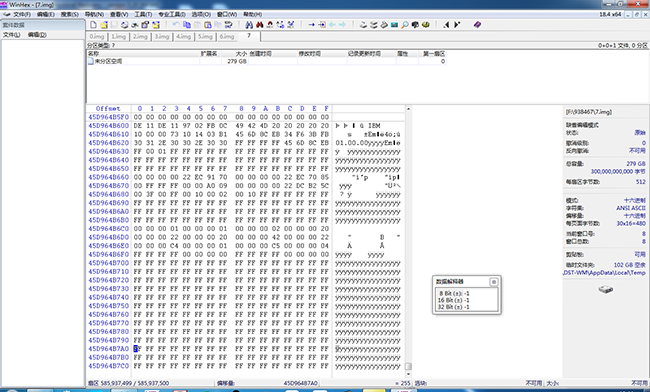The image size is (650, 392).
Task: Click the binoculars Find Text icon
Action: click(x=249, y=25)
